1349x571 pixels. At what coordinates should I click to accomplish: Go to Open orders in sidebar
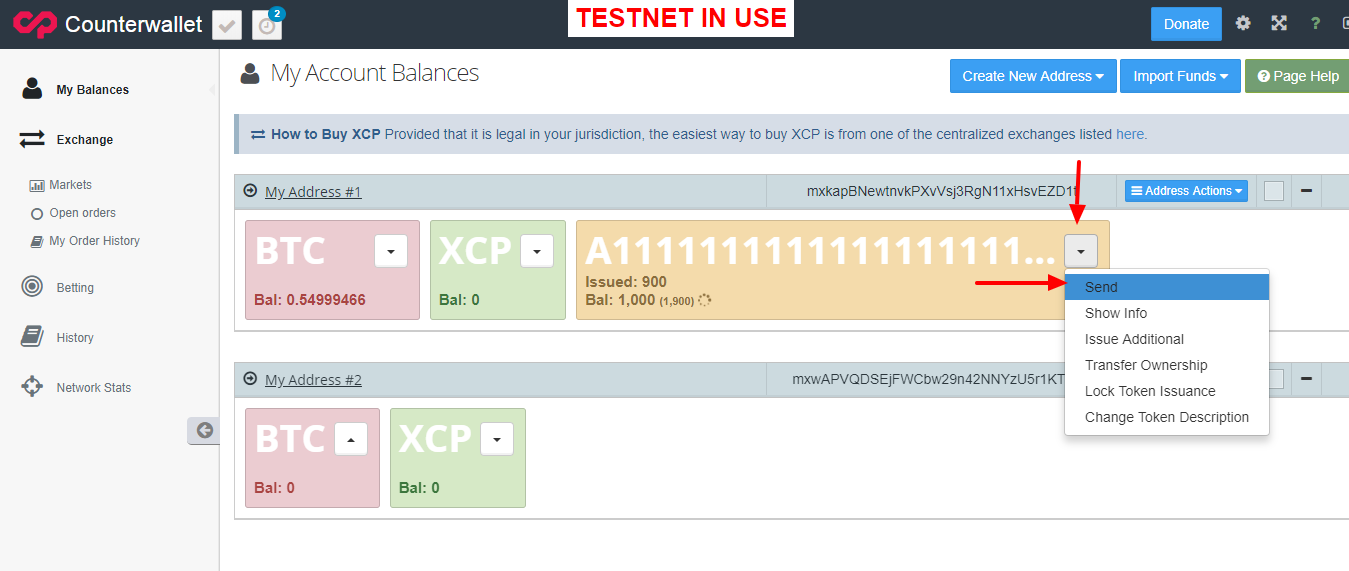click(82, 213)
